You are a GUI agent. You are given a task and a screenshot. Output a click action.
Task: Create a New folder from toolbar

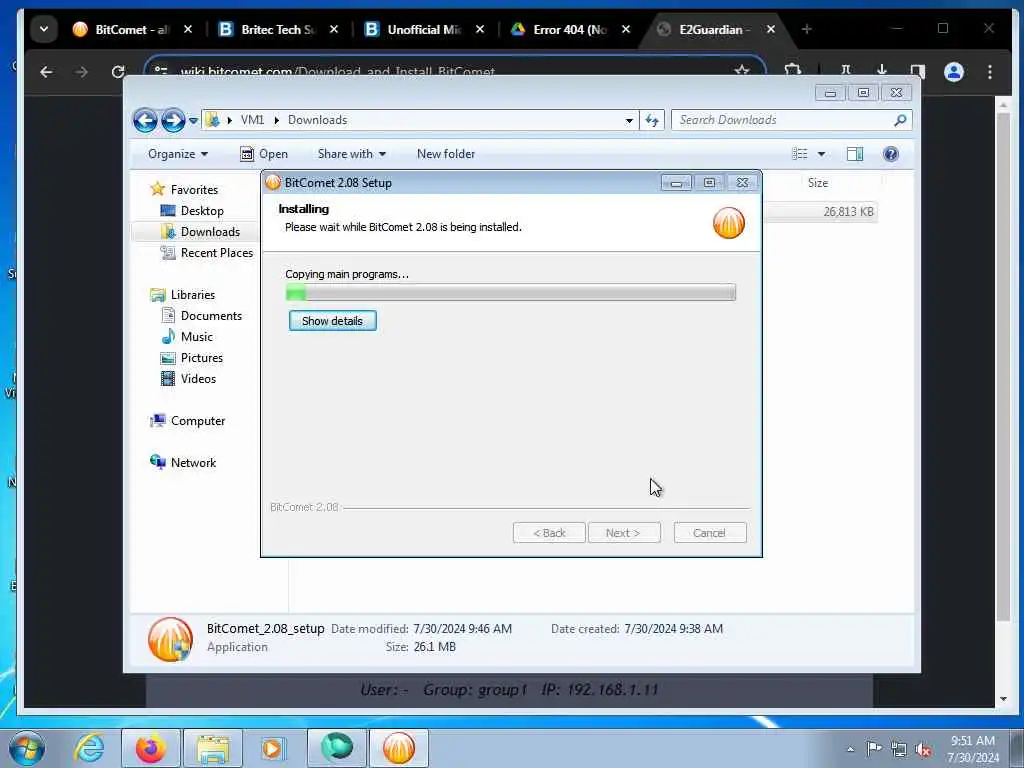click(446, 154)
